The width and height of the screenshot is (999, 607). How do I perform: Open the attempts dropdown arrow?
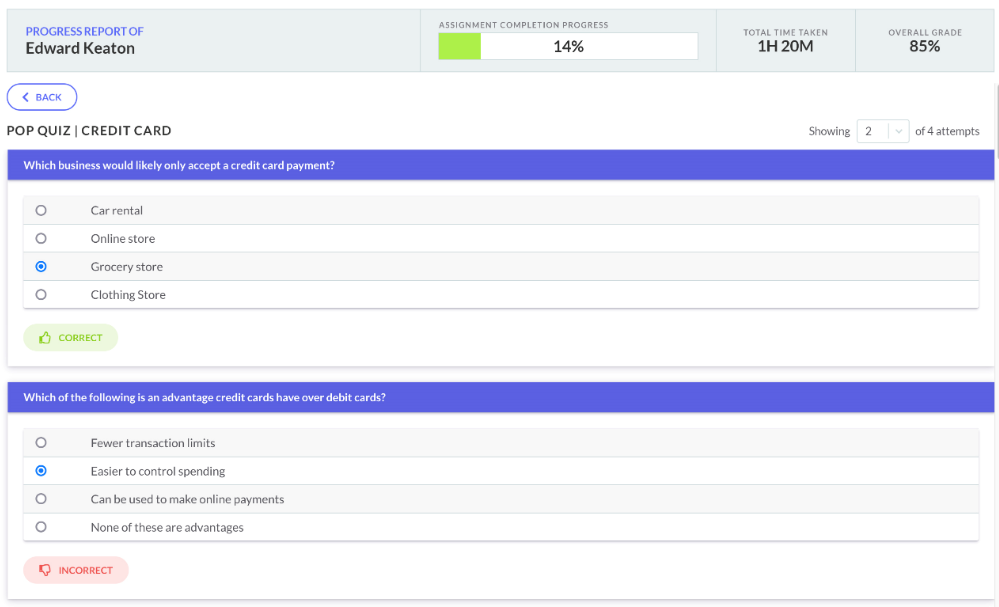click(898, 131)
